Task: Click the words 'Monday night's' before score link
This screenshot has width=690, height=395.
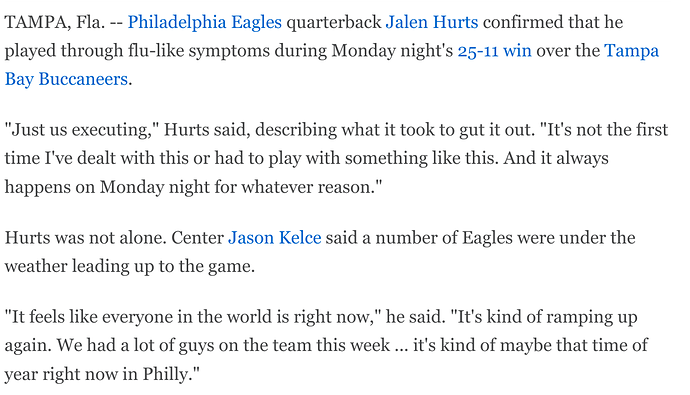Action: tap(392, 51)
